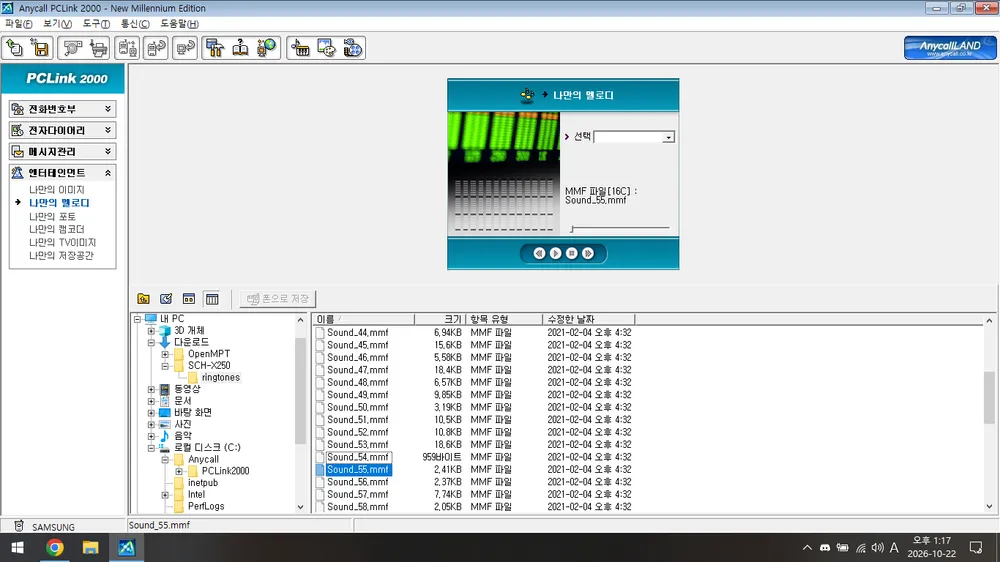The width and height of the screenshot is (1000, 562).
Task: Expand the 3D 개체 tree node
Action: tap(151, 330)
